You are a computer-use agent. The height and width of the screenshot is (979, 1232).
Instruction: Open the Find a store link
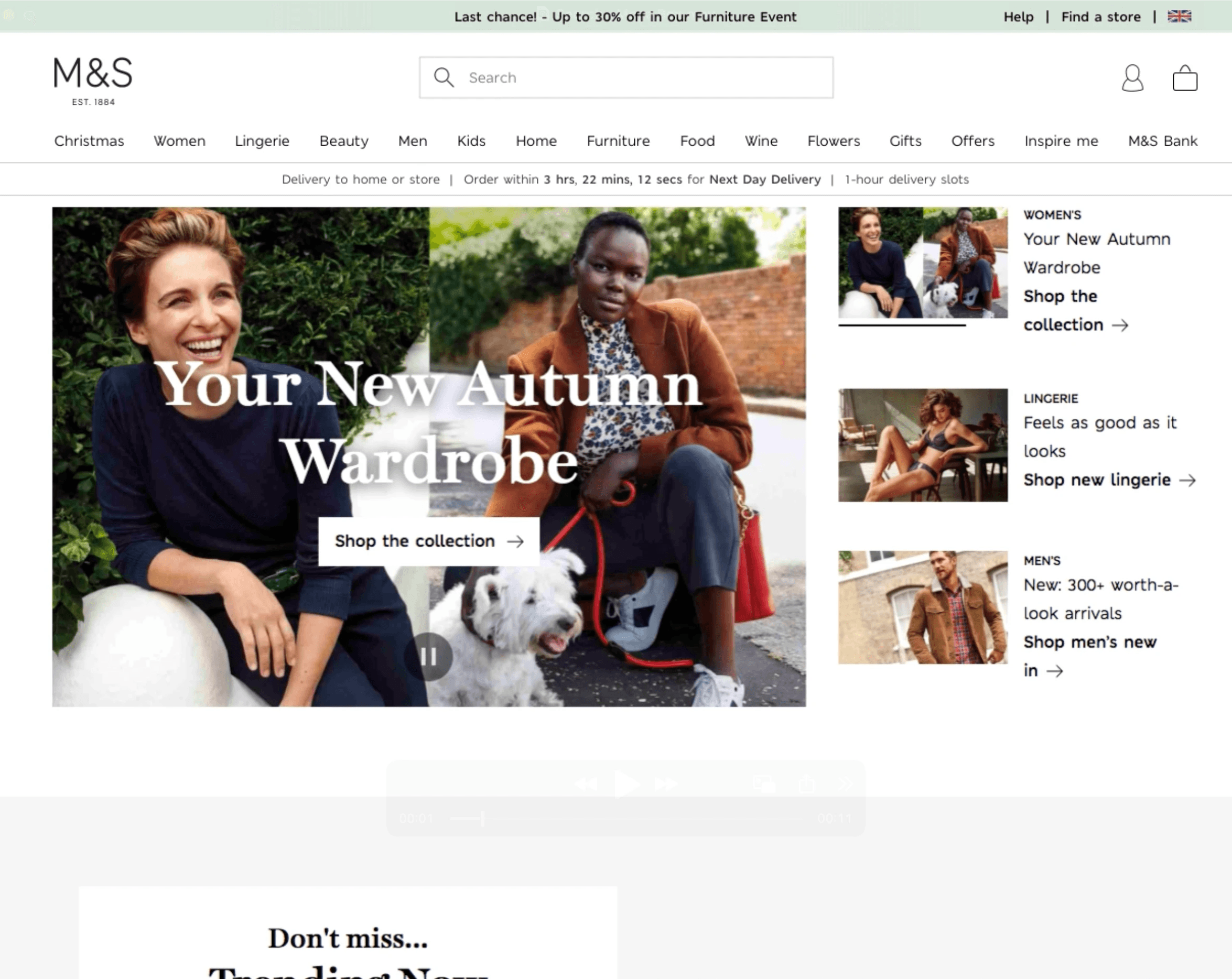pos(1100,17)
